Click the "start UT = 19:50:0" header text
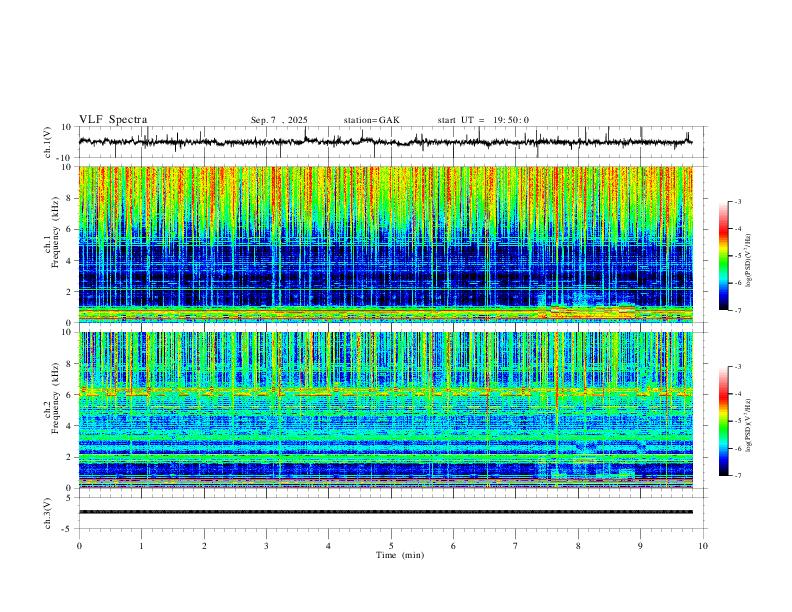Screen dimensions: 792x612 (483, 120)
